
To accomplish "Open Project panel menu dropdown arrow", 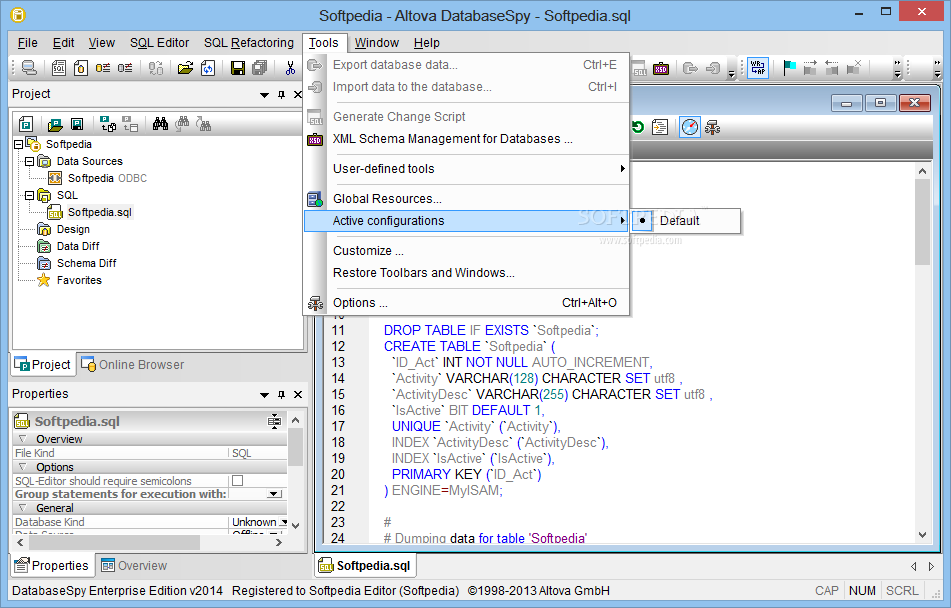I will tap(264, 95).
